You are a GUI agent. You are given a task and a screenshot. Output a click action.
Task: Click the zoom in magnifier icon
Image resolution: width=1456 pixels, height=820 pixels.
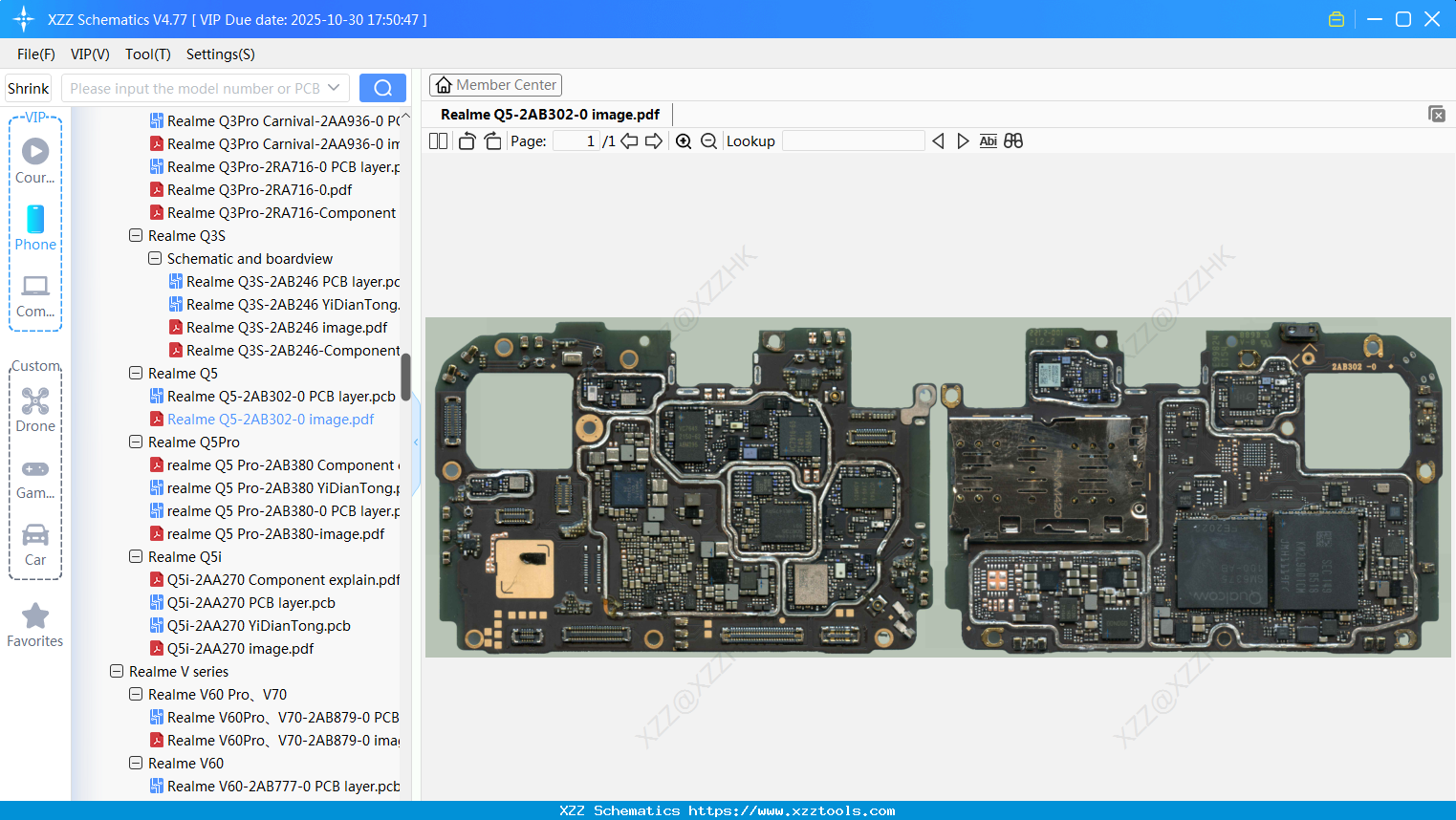pos(684,141)
